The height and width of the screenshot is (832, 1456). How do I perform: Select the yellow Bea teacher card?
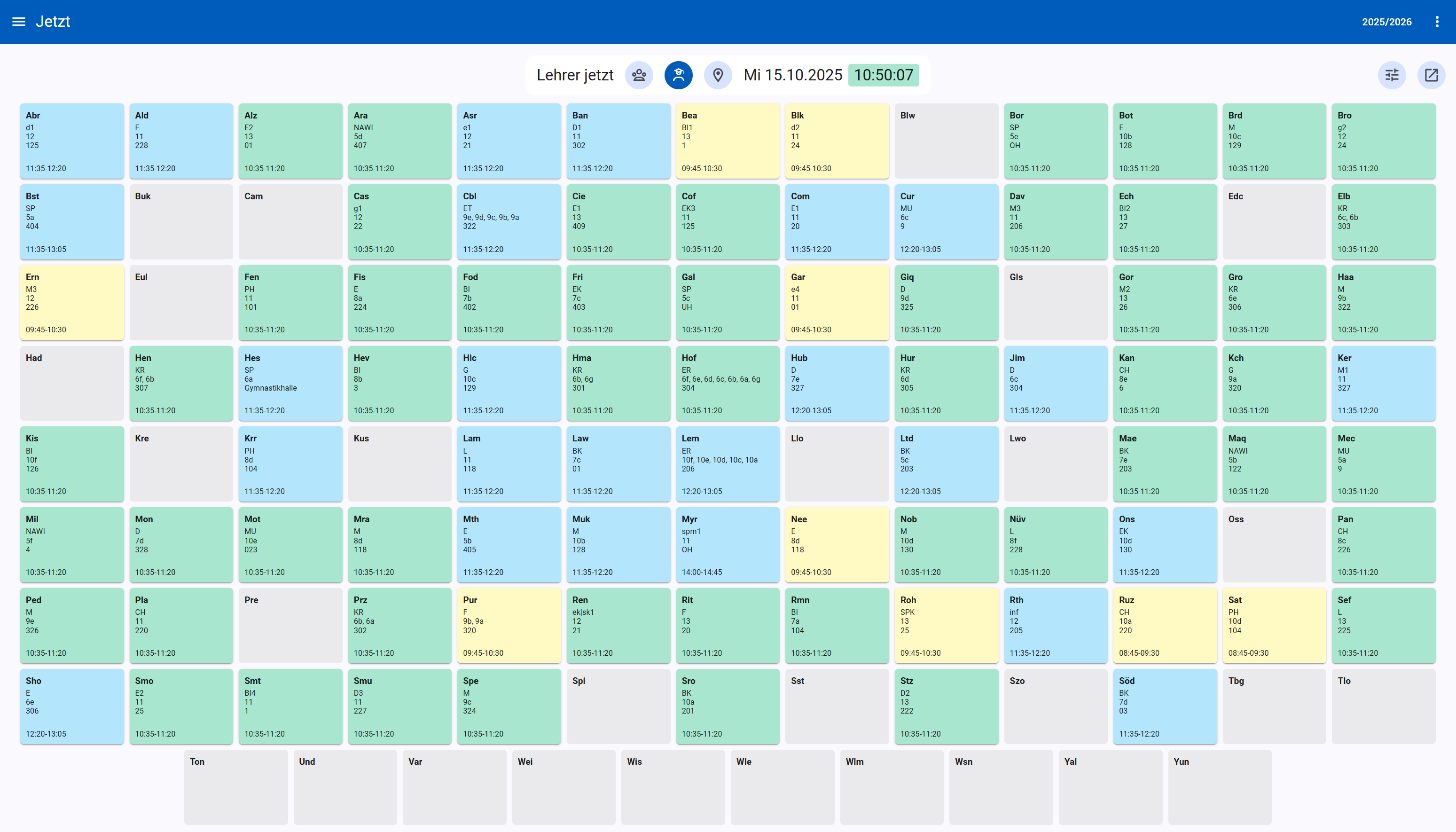727,141
